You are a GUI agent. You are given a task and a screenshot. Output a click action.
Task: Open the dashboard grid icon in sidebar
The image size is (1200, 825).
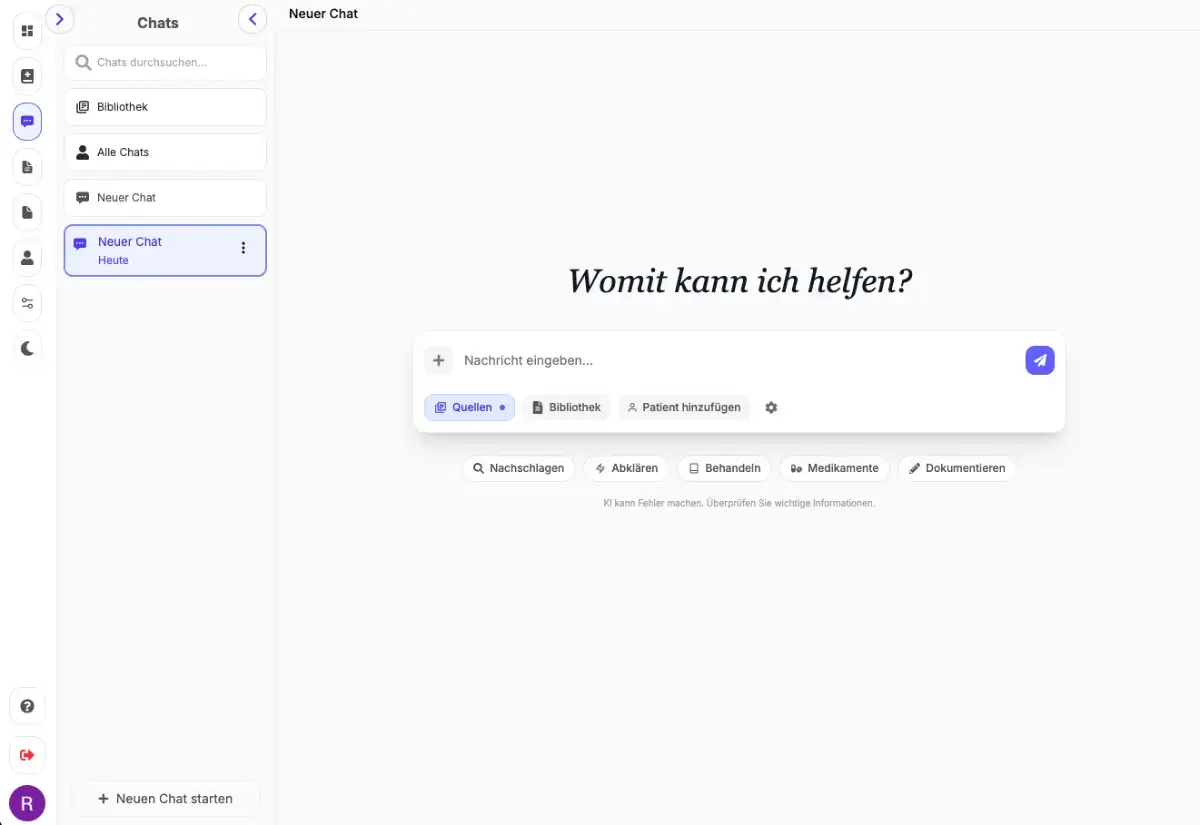[27, 31]
